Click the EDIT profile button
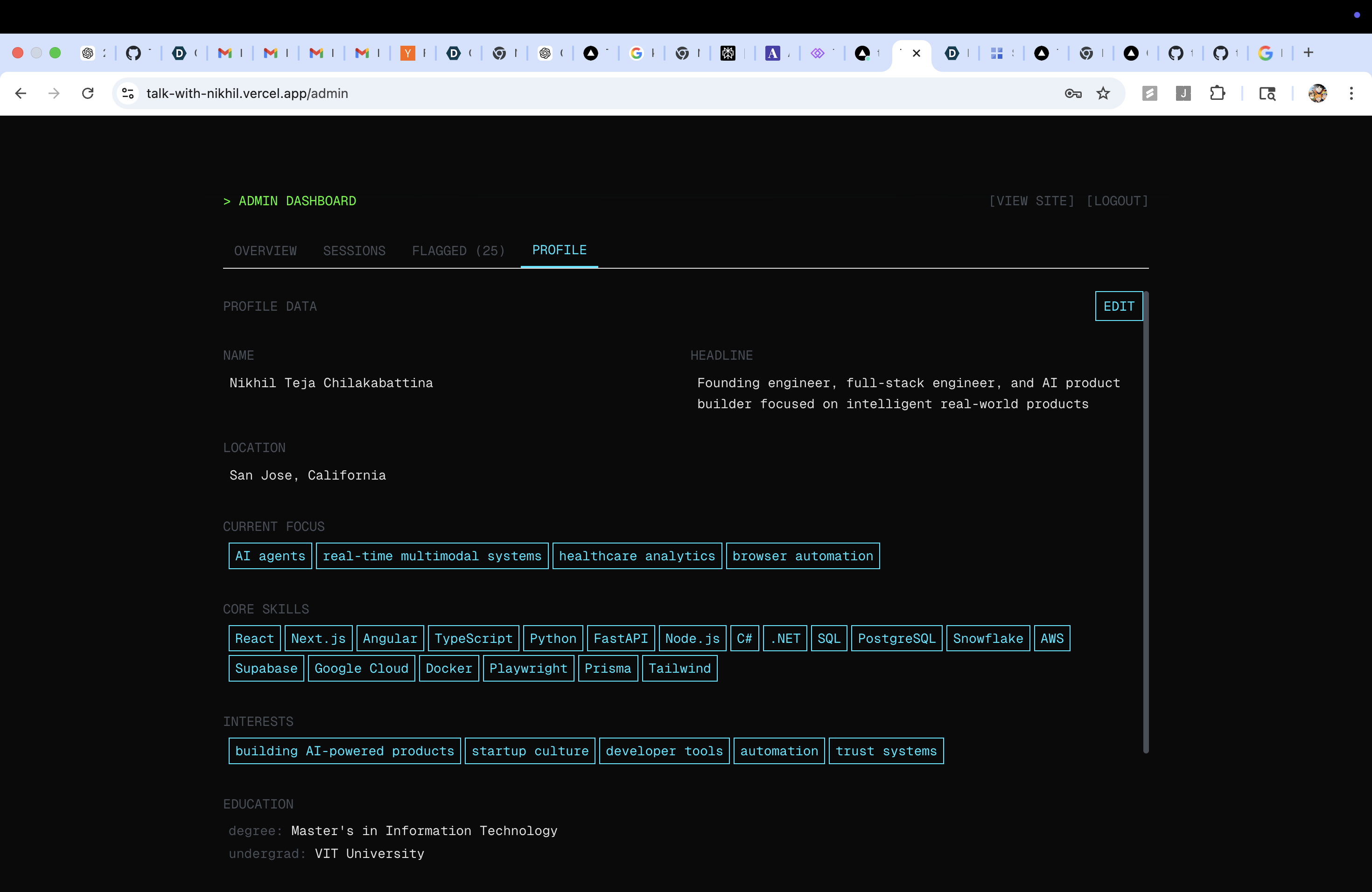Screen dimensions: 1372x892 pos(1118,306)
